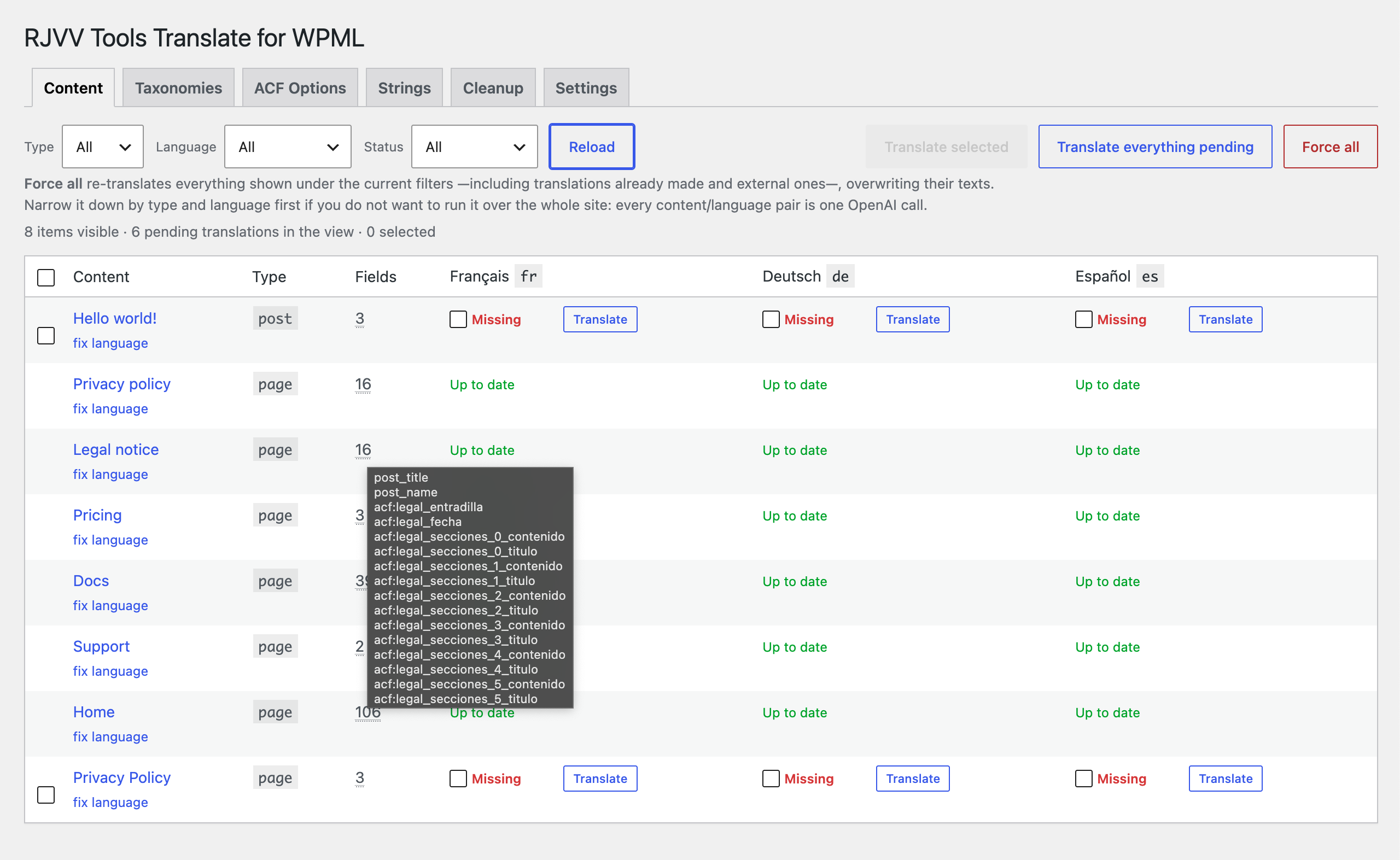Toggle the select-all checkbox in table header
The image size is (1400, 860).
(x=46, y=278)
